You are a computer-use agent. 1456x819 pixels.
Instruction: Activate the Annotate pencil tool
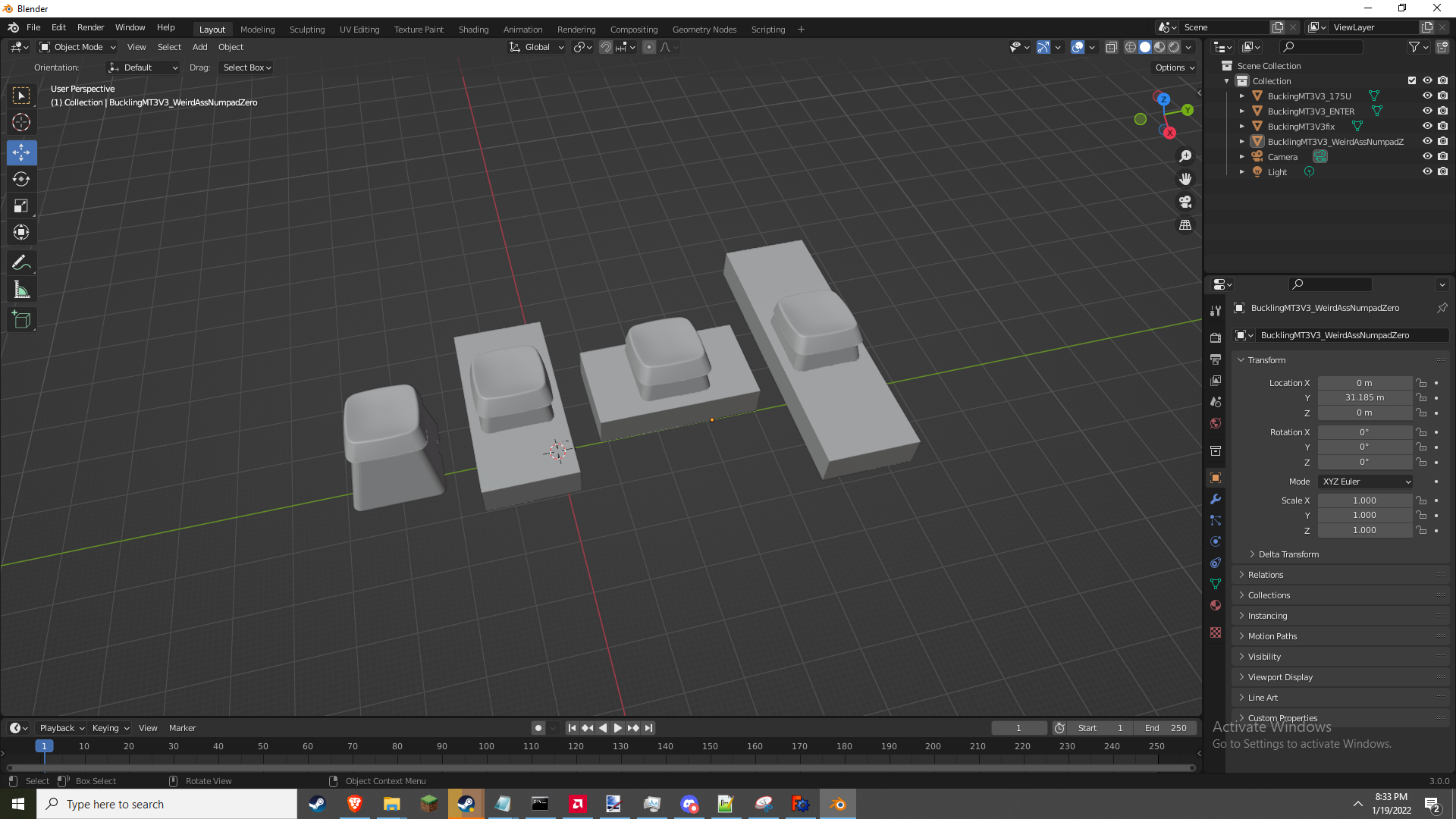[x=21, y=263]
